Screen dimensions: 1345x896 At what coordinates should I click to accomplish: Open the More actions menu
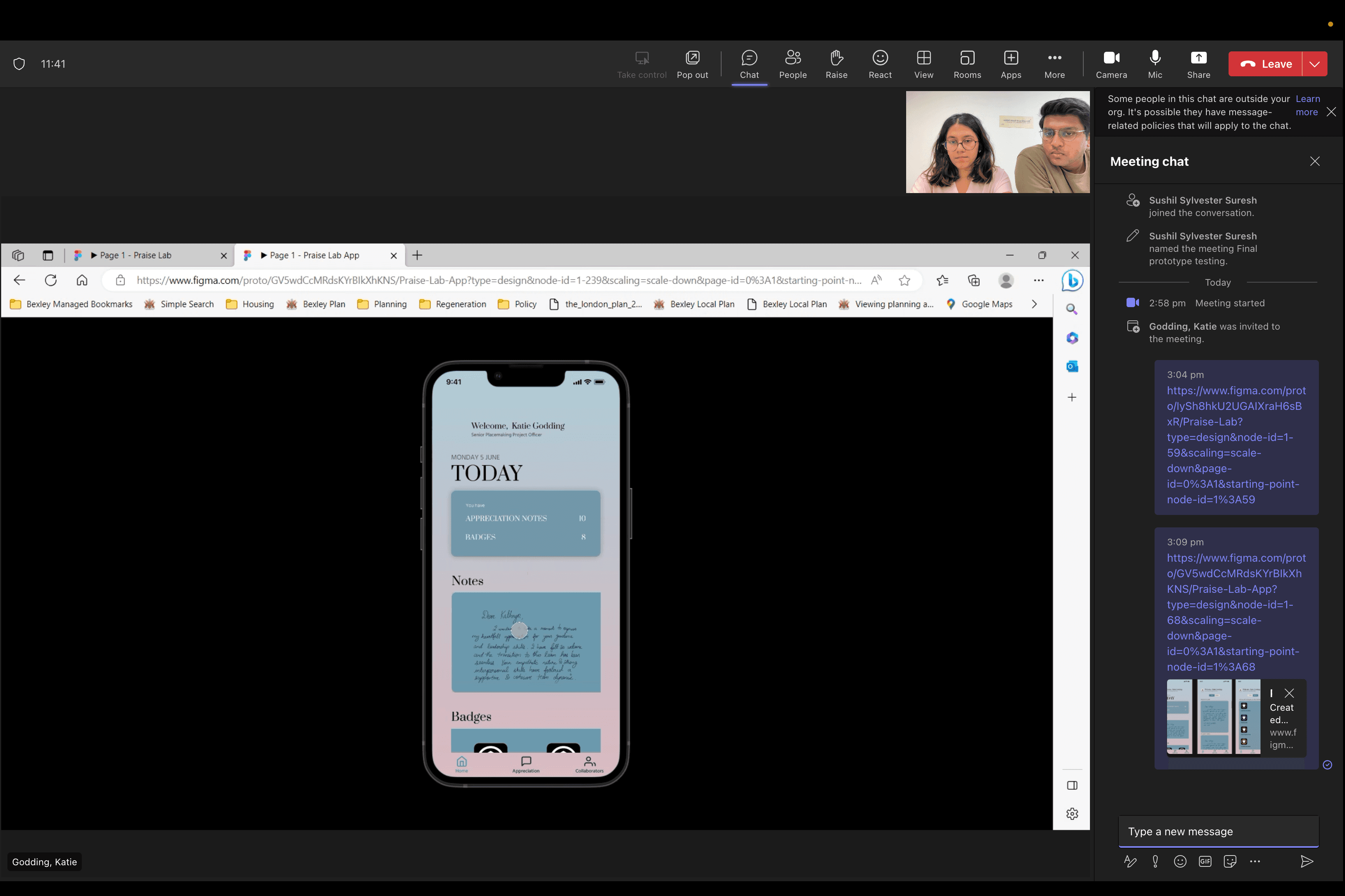pos(1054,64)
